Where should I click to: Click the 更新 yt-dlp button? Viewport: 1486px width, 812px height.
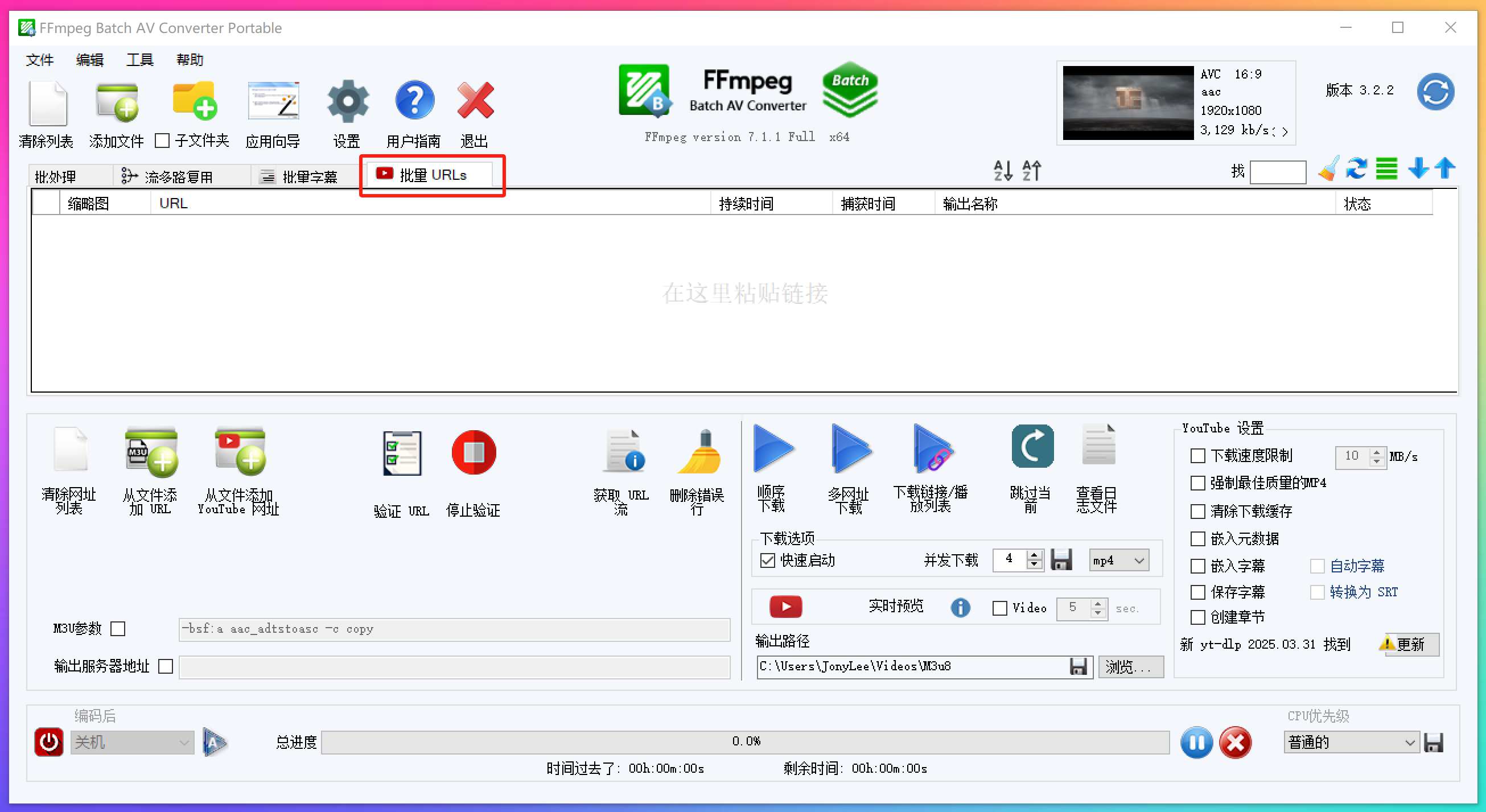(x=1410, y=644)
